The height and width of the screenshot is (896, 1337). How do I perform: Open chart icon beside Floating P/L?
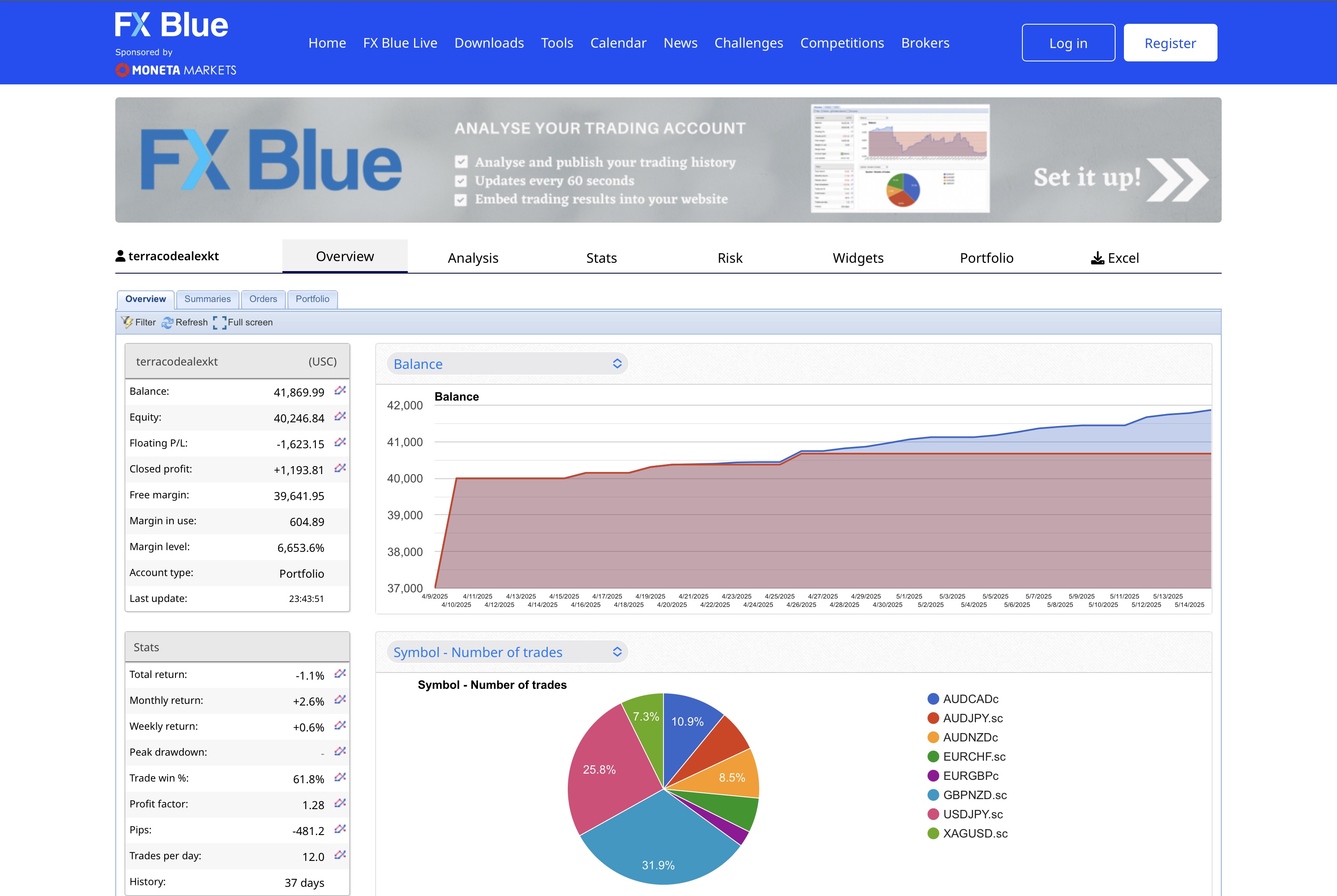tap(340, 442)
